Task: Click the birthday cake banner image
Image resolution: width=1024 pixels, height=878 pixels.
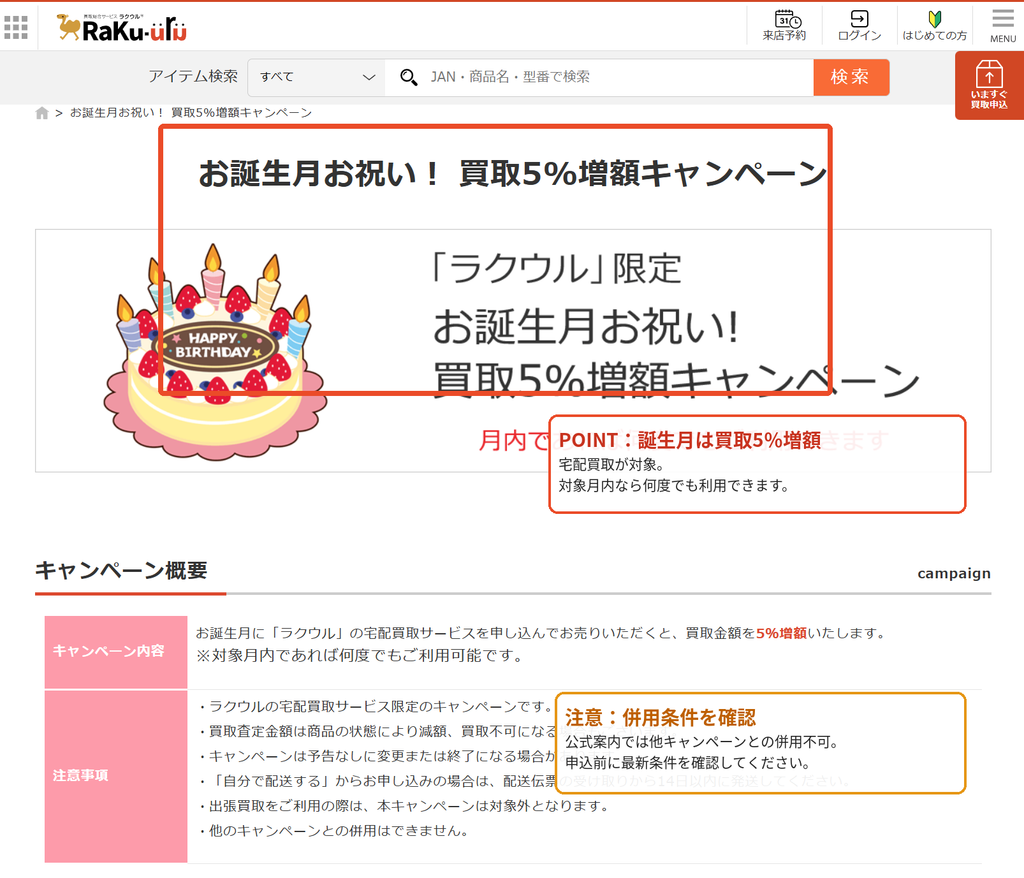Action: point(216,351)
